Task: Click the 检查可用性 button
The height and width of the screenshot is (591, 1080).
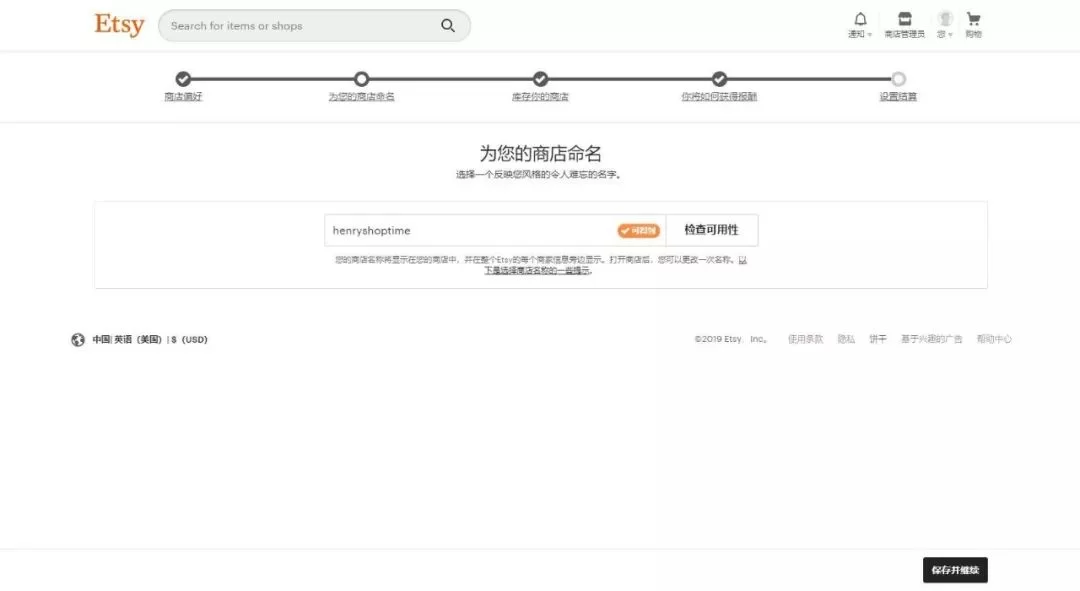Action: coord(711,230)
